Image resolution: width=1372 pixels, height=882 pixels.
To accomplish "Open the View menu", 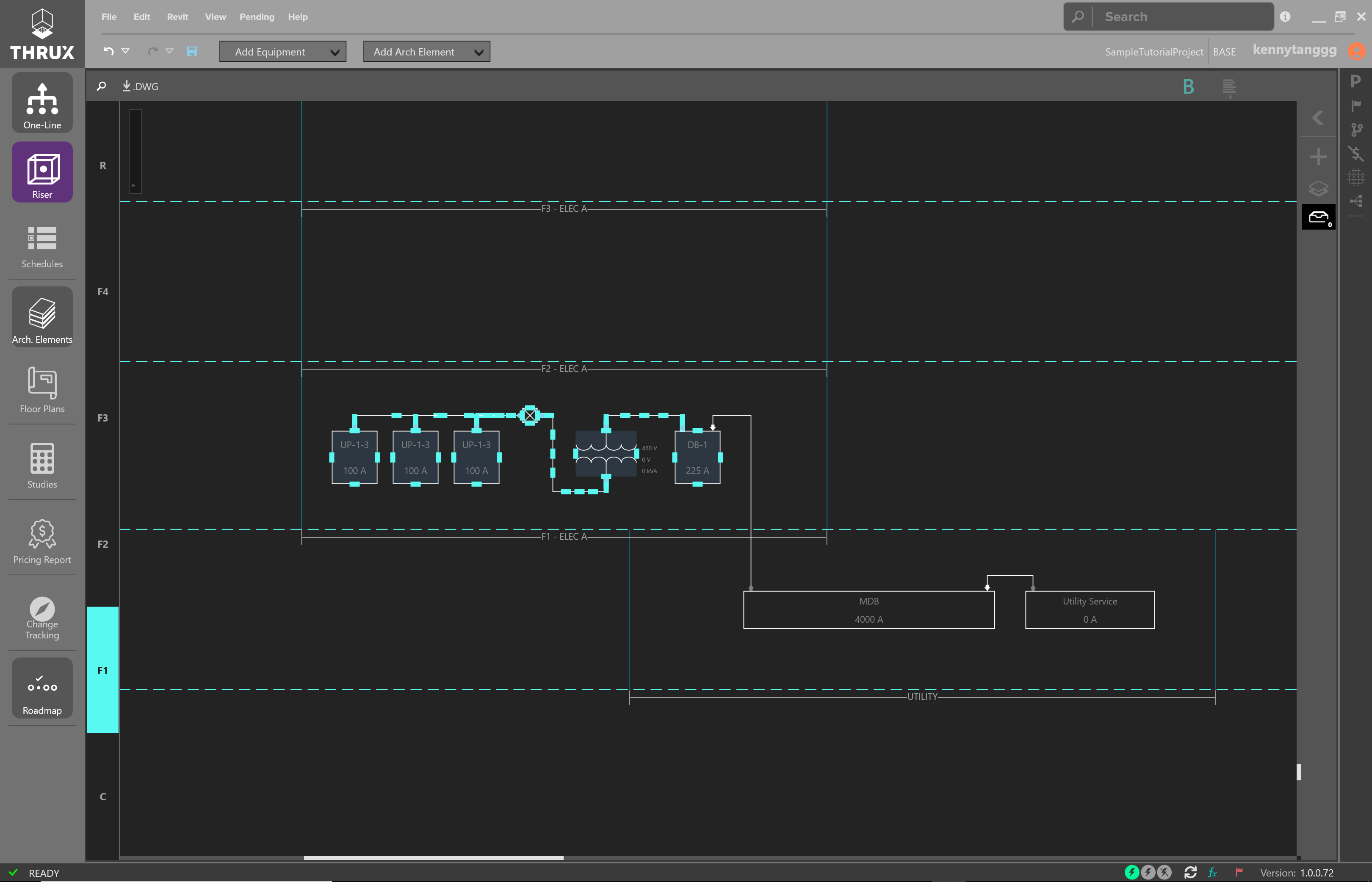I will [215, 17].
